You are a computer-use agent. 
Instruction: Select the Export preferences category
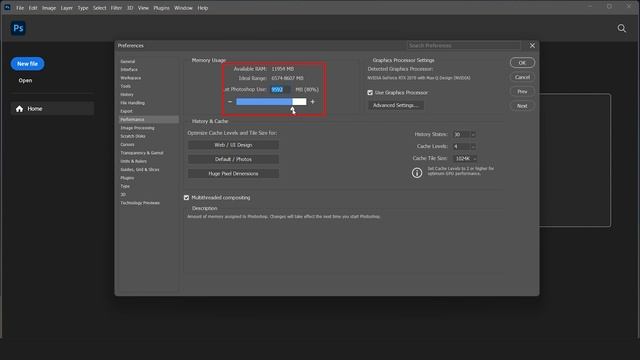pos(127,111)
